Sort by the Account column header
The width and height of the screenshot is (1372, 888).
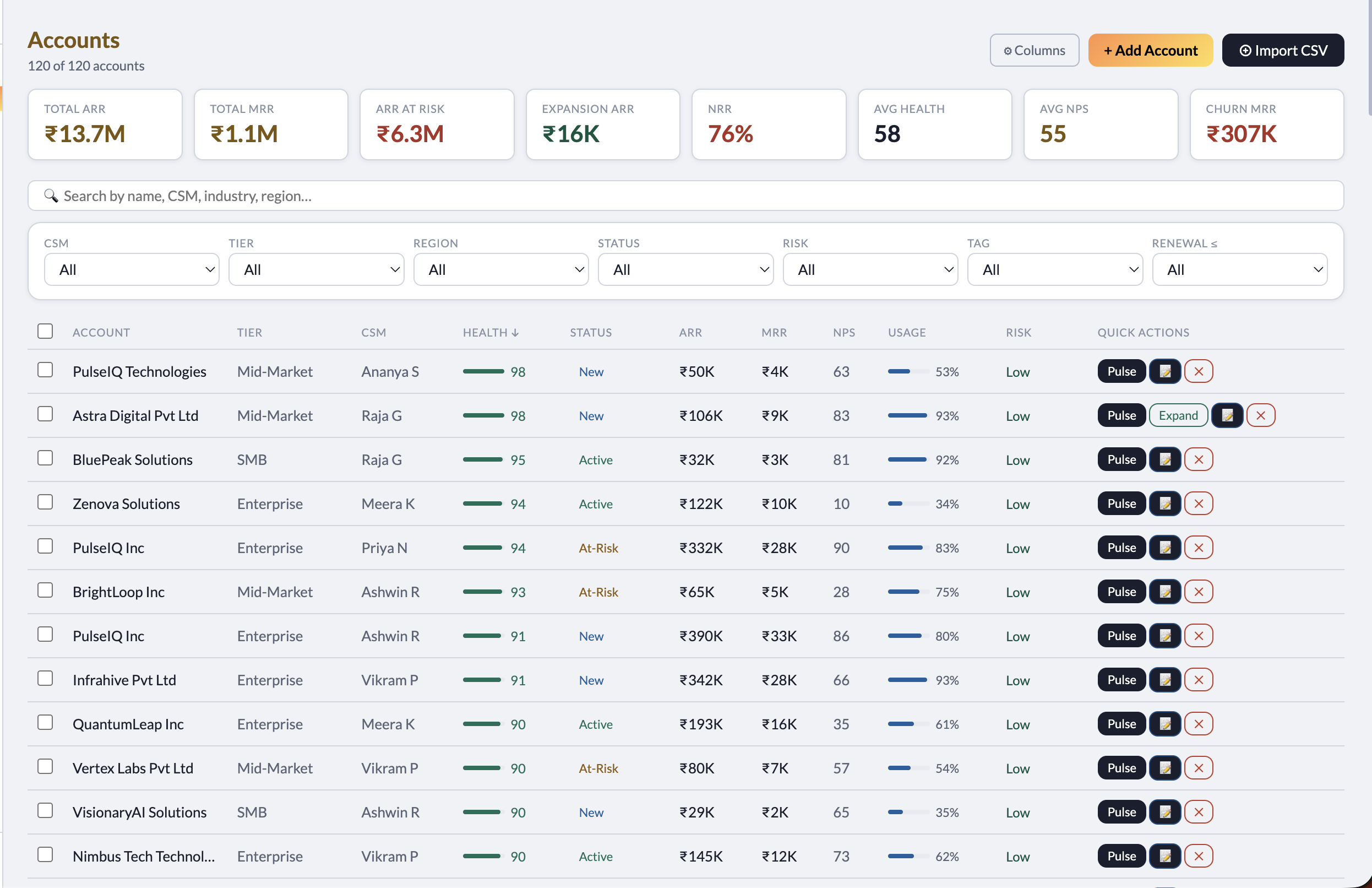point(101,333)
